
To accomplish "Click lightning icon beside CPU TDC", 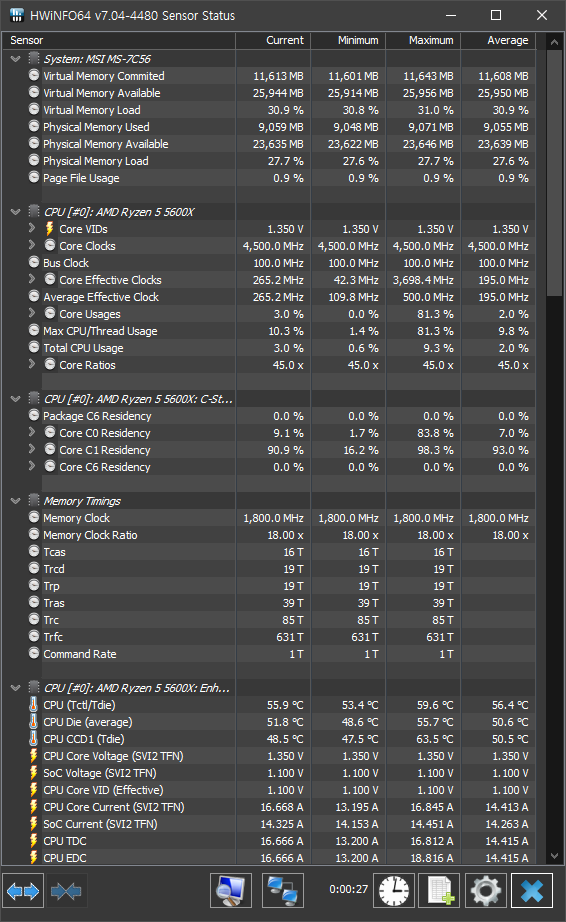I will 34,841.
